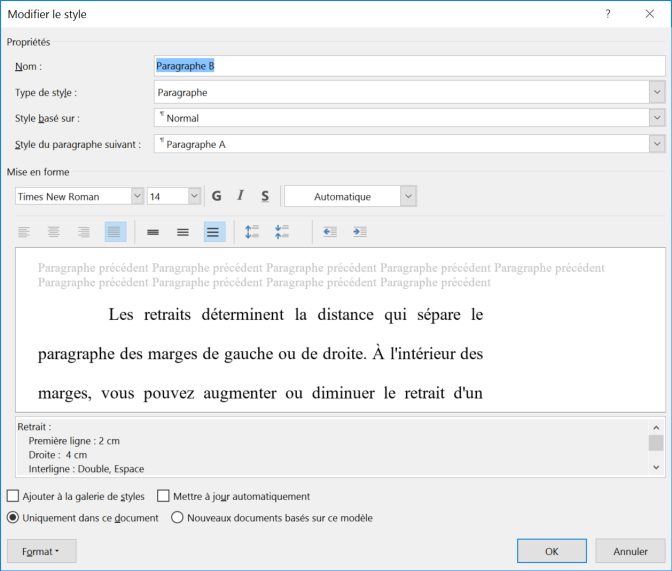Click 'Interligne : Double, Espace' line
This screenshot has width=672, height=571.
tap(86, 469)
